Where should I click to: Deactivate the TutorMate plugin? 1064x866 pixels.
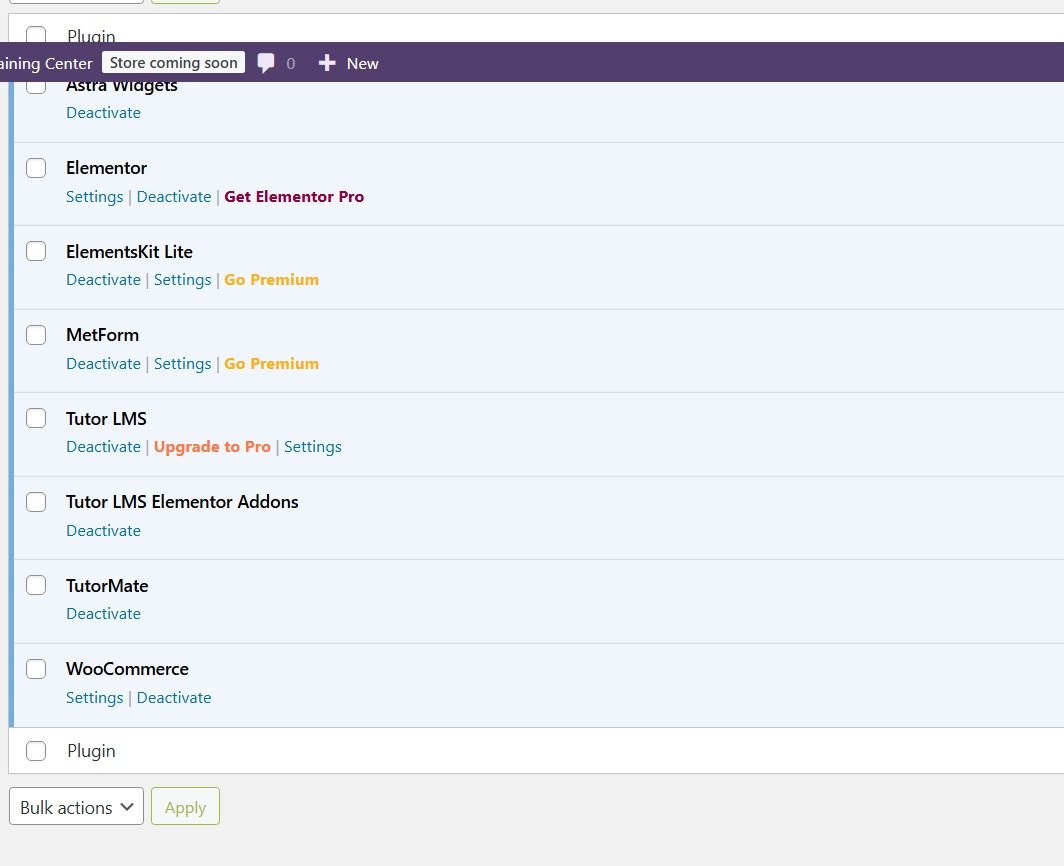pos(103,614)
